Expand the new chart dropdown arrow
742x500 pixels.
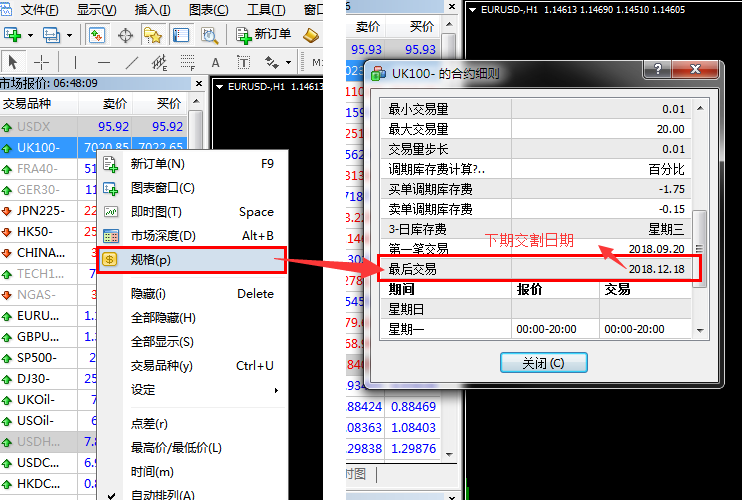click(x=31, y=35)
